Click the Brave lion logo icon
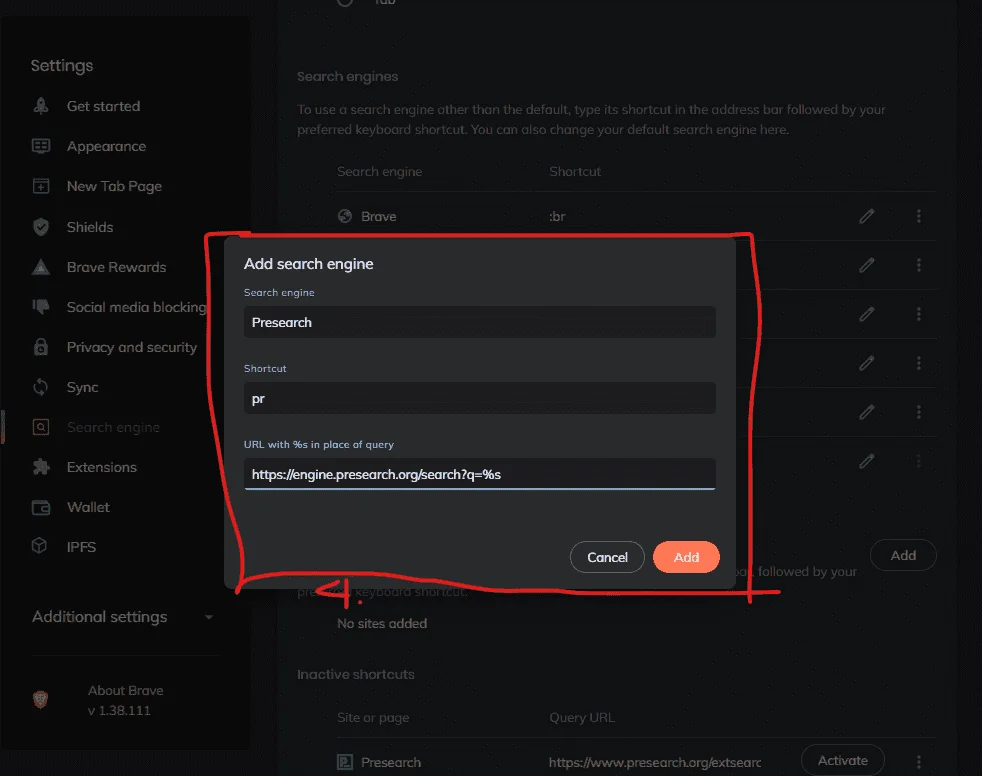 (40, 700)
